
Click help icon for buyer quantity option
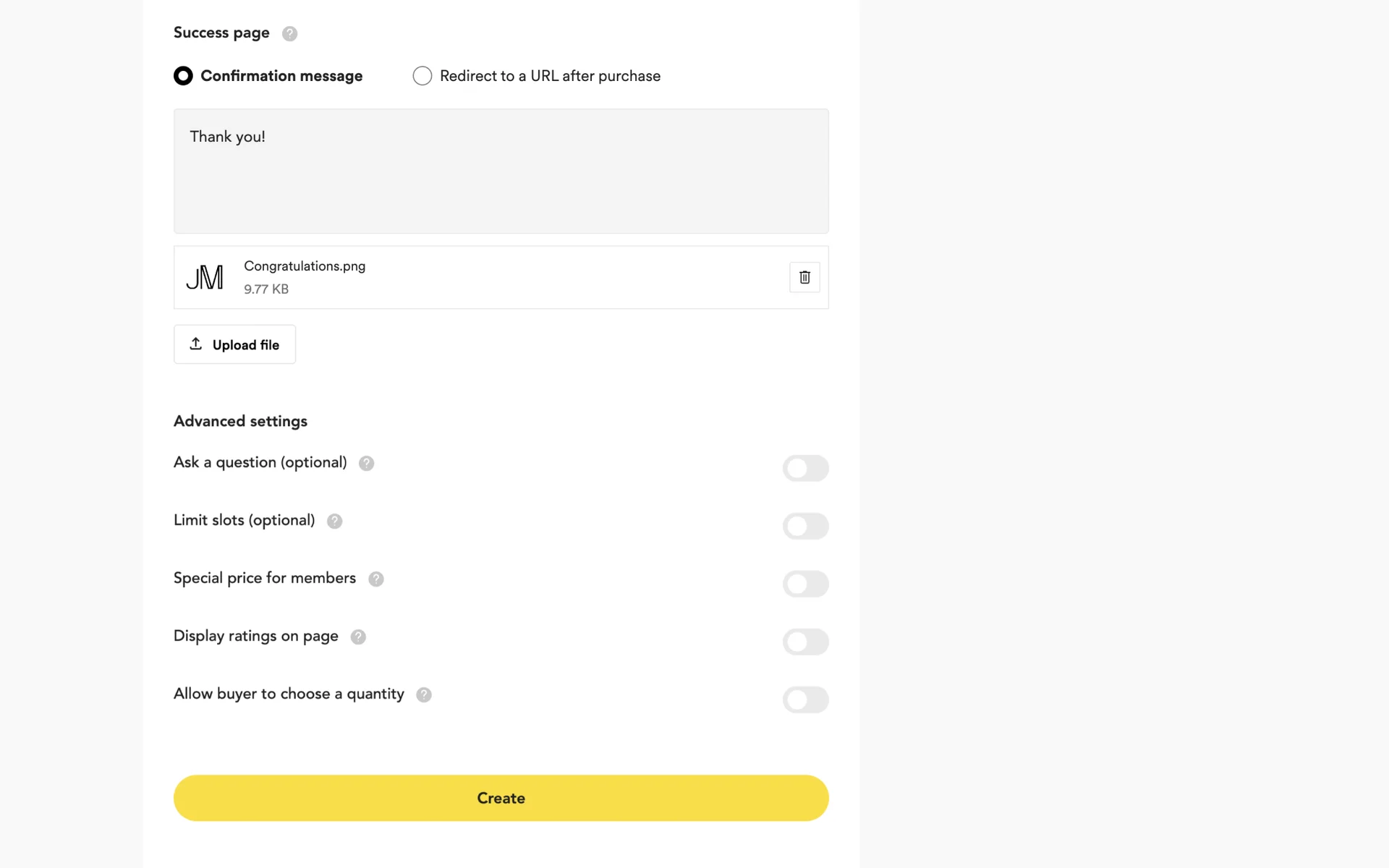(424, 695)
